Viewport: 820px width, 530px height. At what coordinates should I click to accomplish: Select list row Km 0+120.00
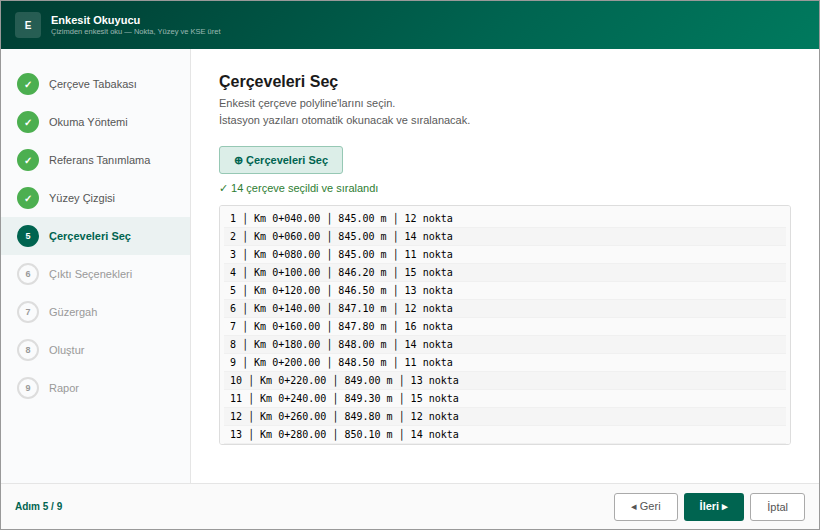pyautogui.click(x=505, y=290)
